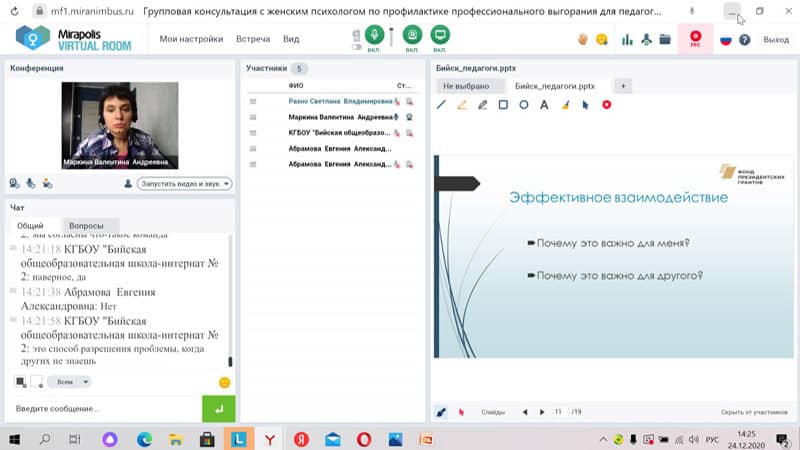
Task: Click the first webcam settings icon under video
Action: click(x=14, y=183)
